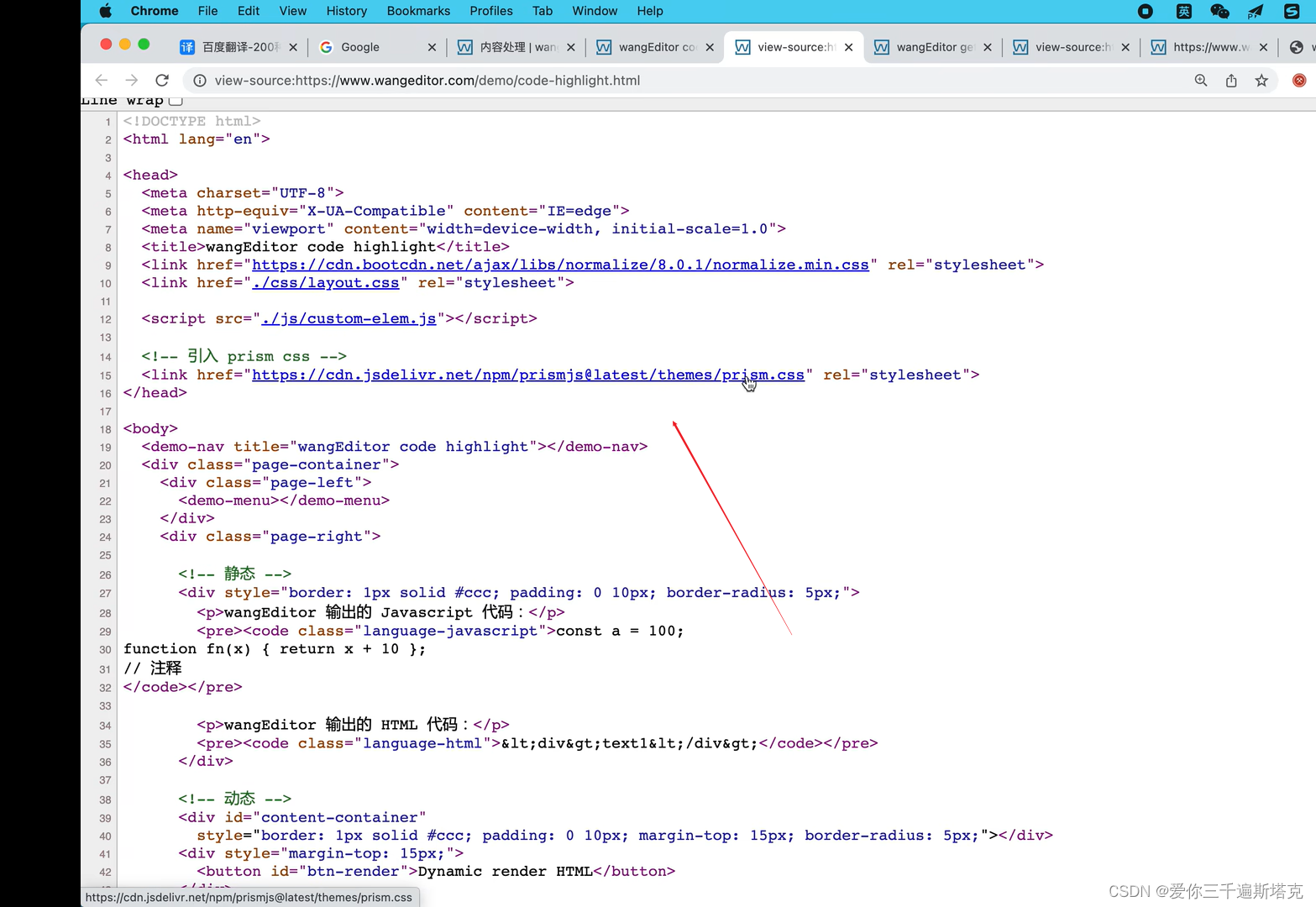Open WeChat from the macOS menu bar

point(1219,11)
